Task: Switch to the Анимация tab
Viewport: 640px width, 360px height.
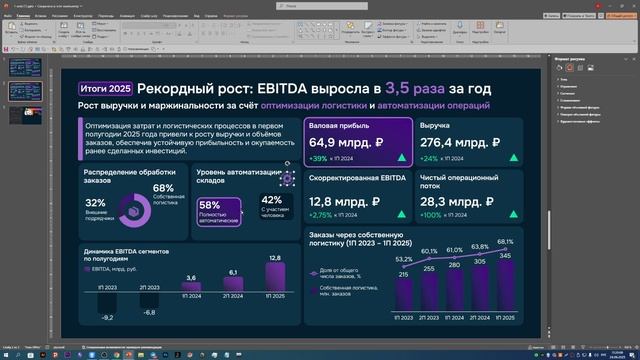Action: (127, 16)
